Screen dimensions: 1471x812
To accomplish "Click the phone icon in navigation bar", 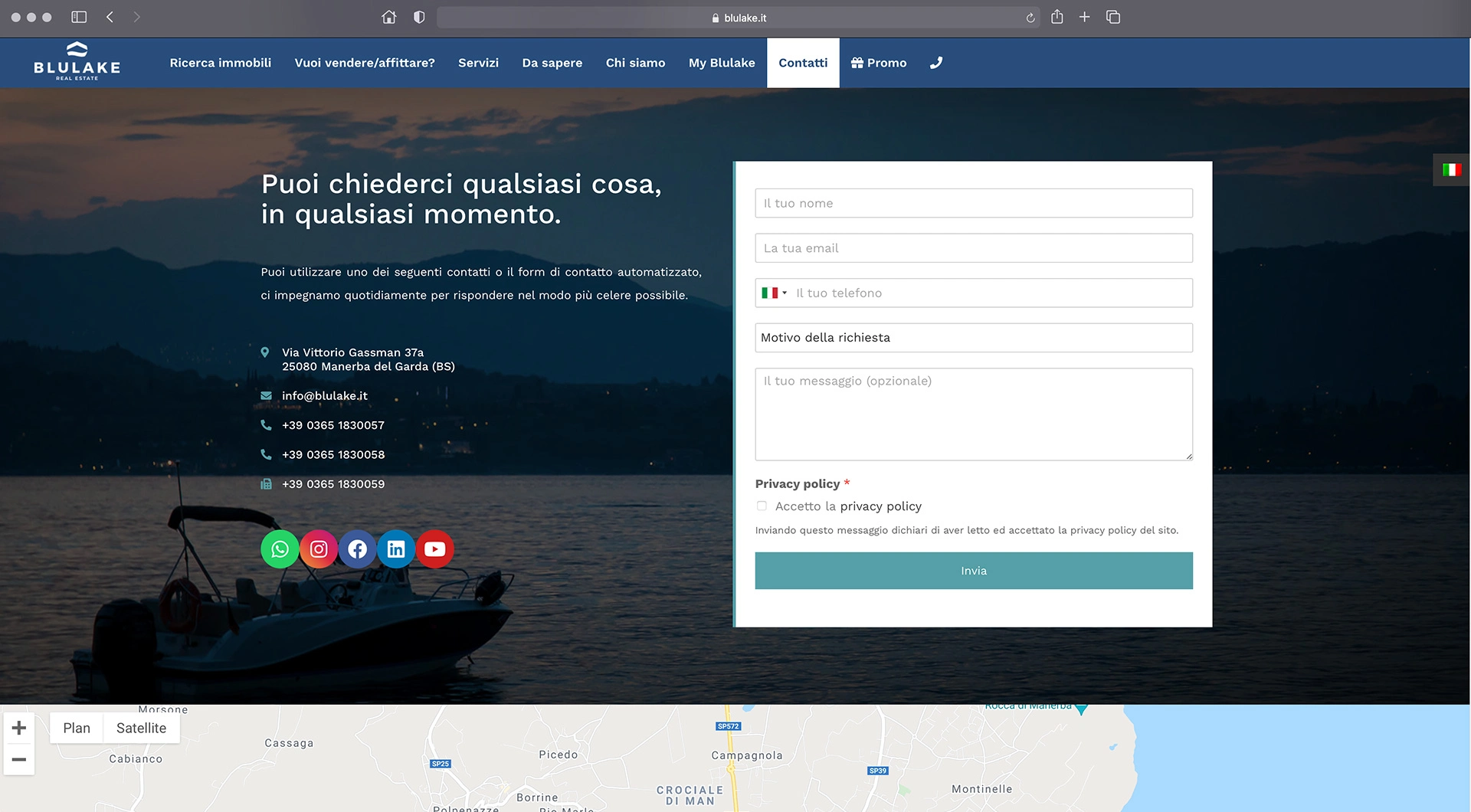I will click(x=936, y=63).
